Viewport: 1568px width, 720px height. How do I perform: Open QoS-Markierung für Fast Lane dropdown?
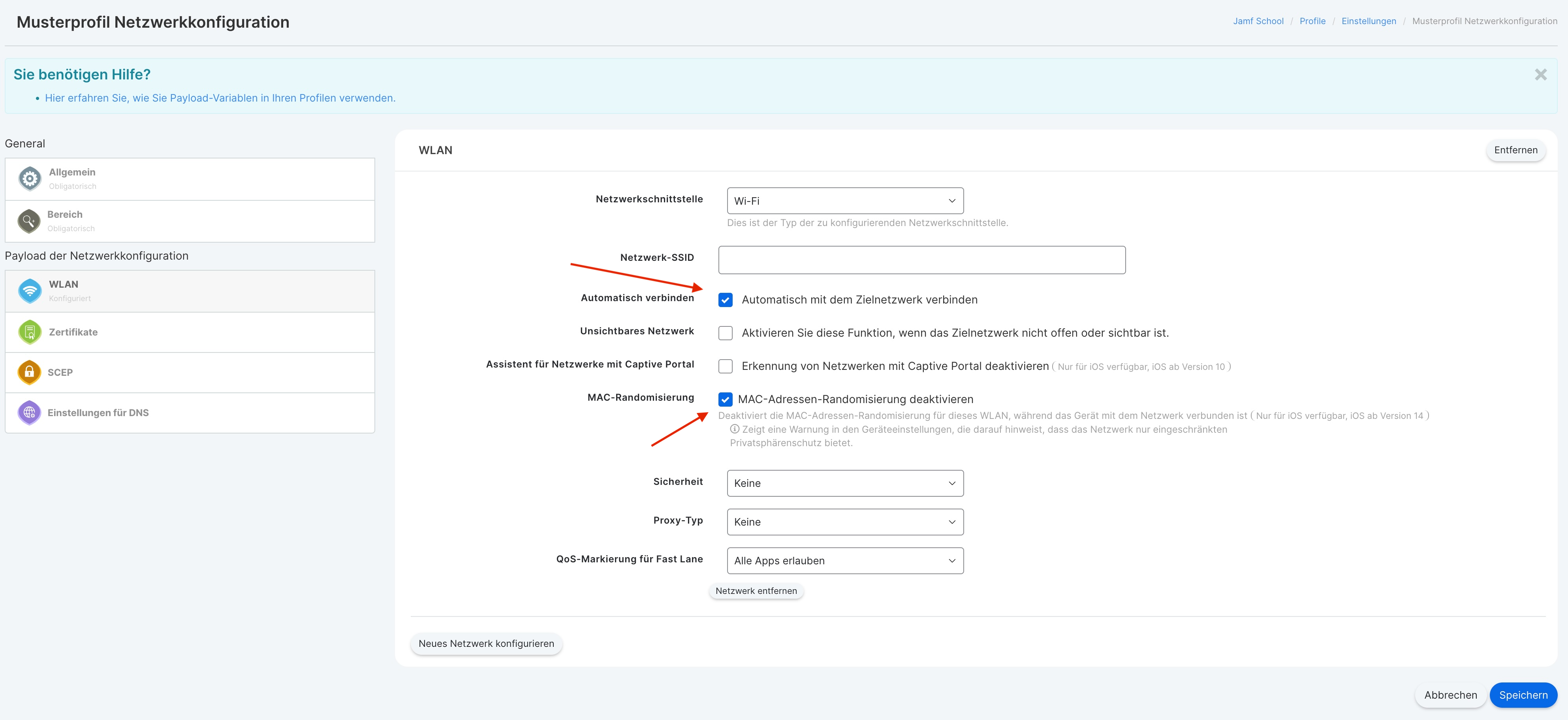844,560
